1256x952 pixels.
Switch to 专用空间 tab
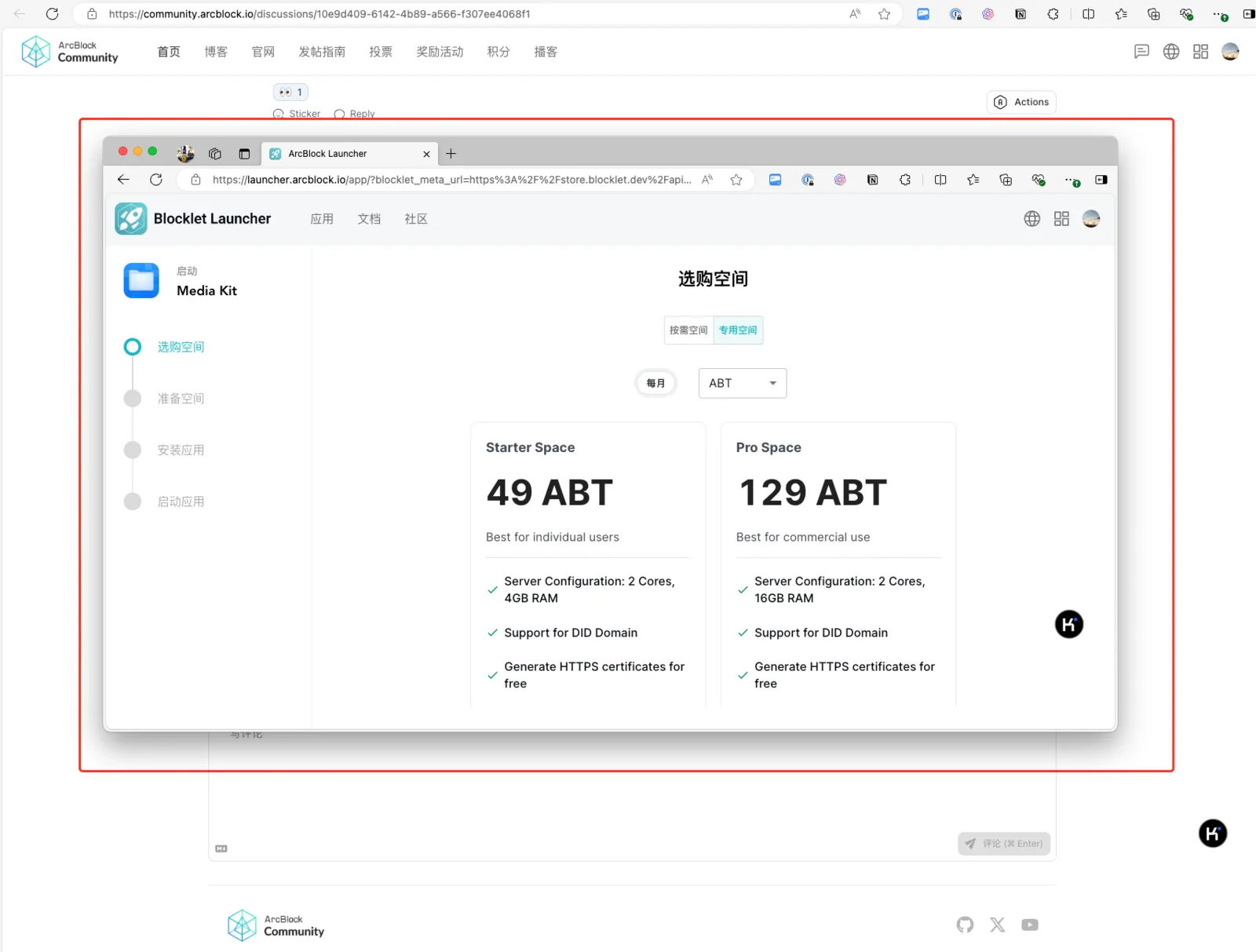pos(738,330)
